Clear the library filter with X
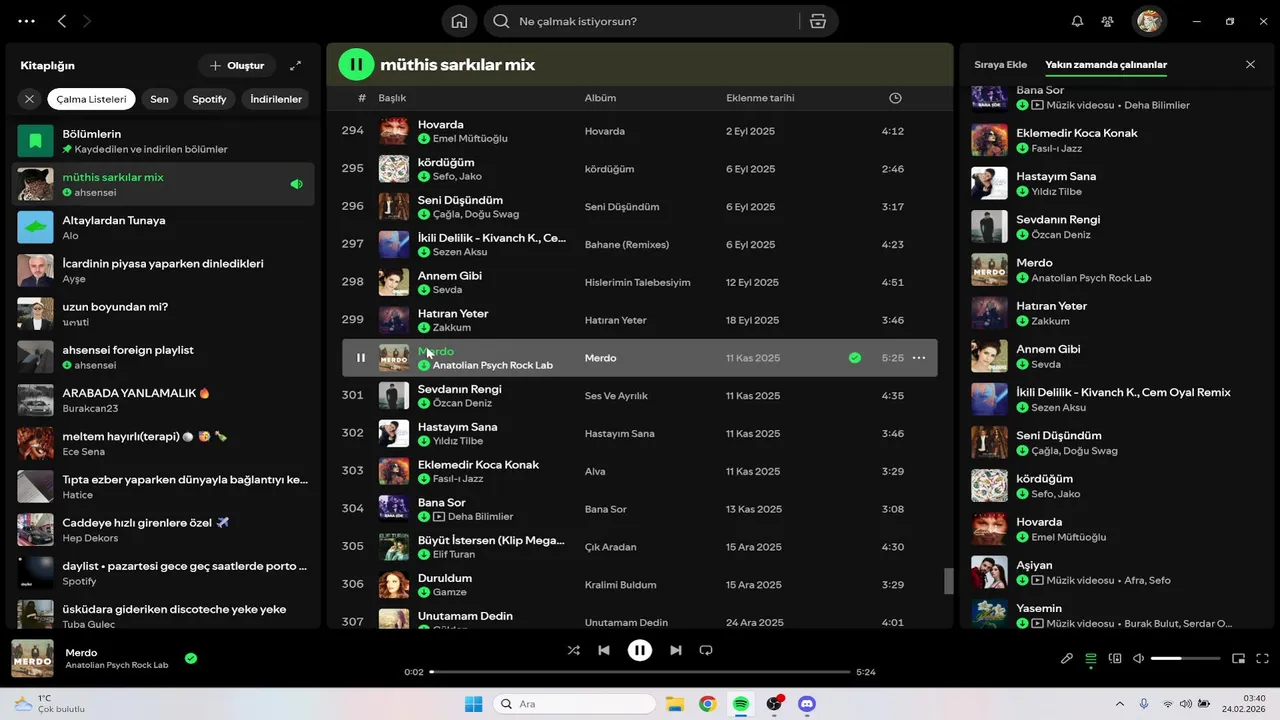 click(29, 99)
